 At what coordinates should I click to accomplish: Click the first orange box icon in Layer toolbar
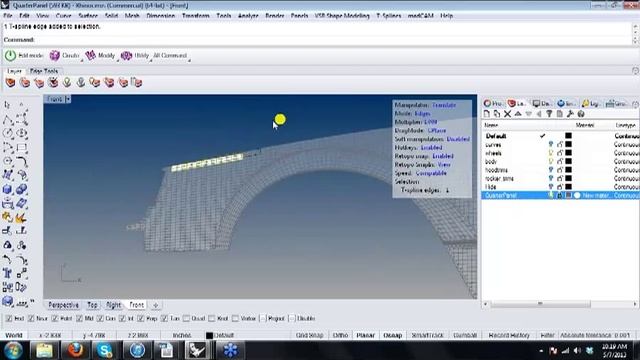click(10, 82)
